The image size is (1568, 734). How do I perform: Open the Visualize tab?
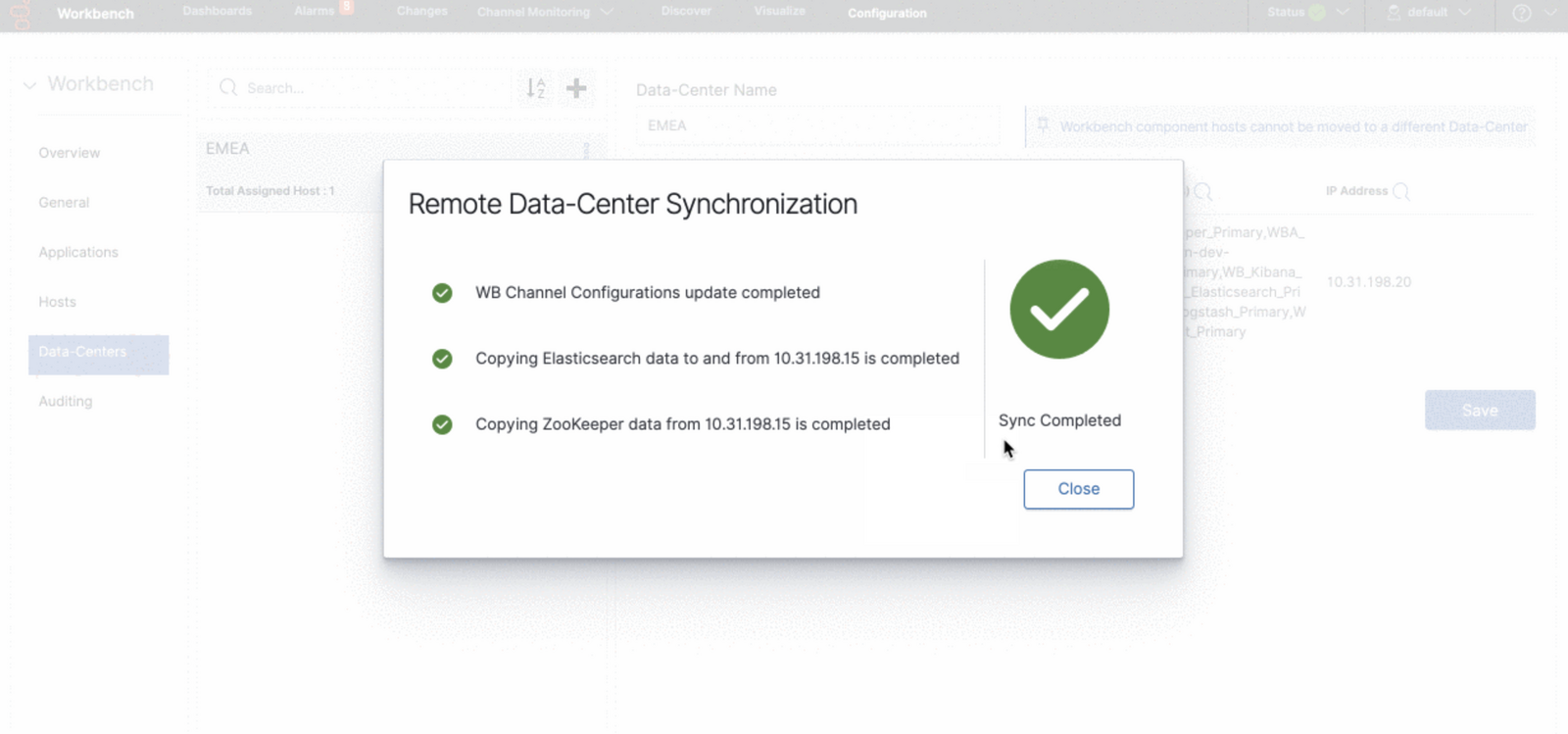780,11
